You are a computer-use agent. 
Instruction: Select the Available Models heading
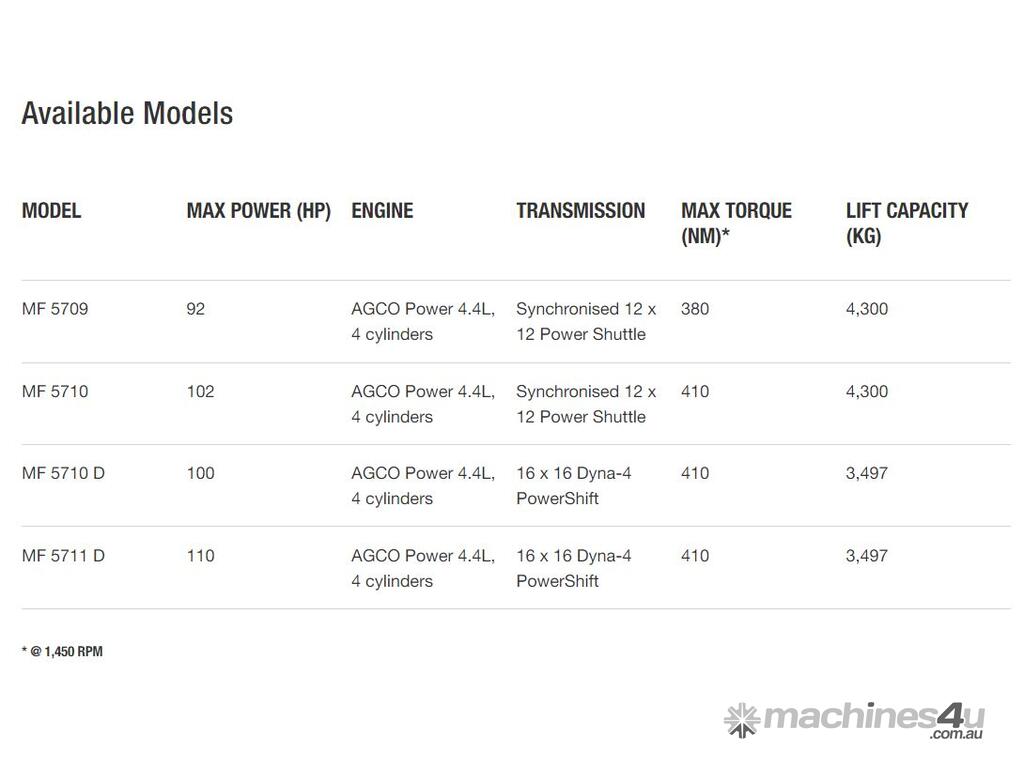[x=127, y=113]
